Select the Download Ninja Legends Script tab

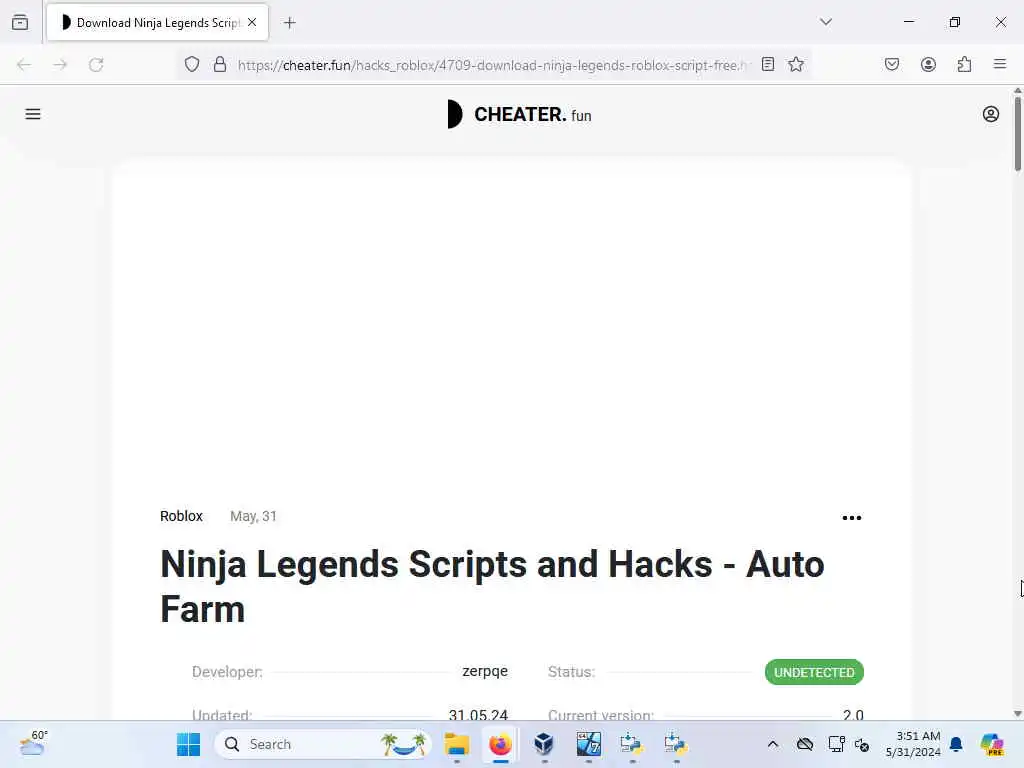click(x=157, y=22)
